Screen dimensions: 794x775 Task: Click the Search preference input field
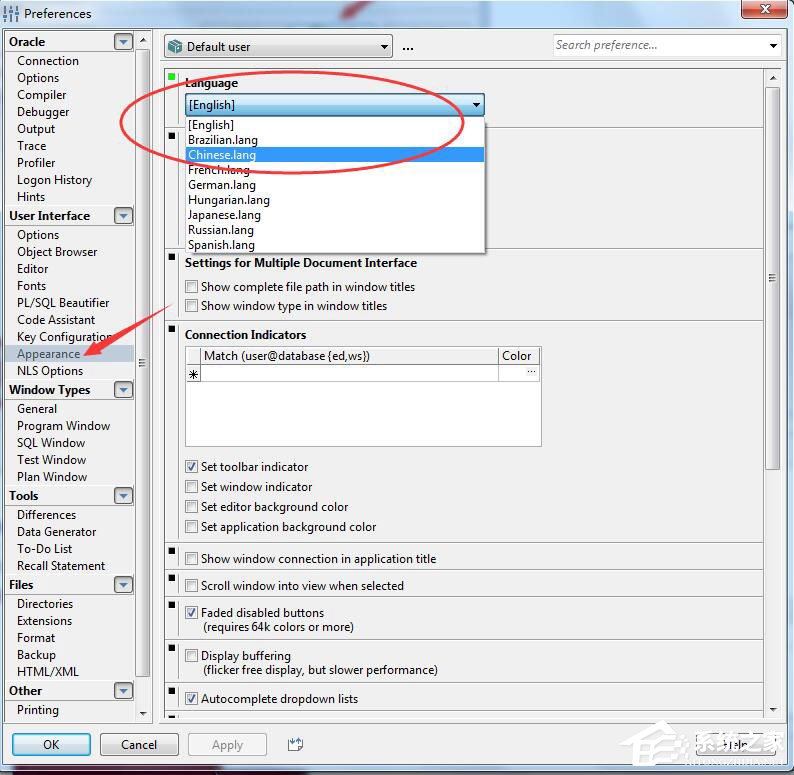point(658,46)
